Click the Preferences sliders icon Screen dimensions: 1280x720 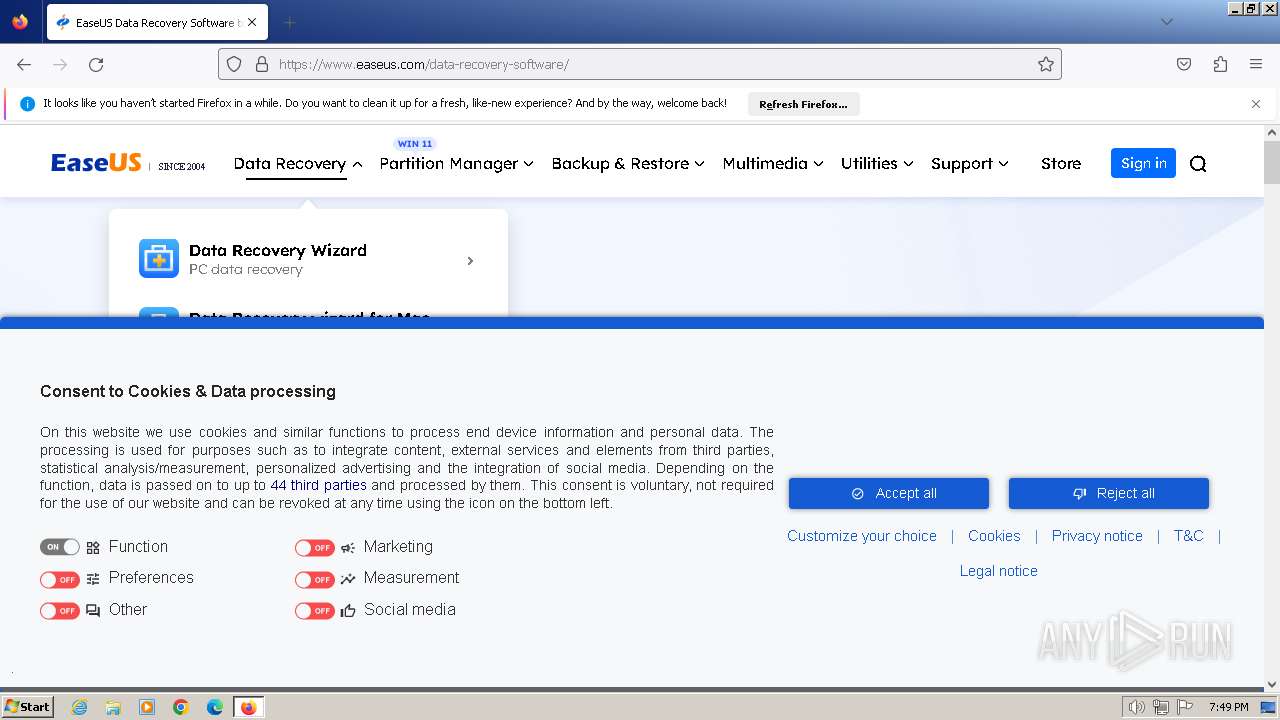coord(93,579)
